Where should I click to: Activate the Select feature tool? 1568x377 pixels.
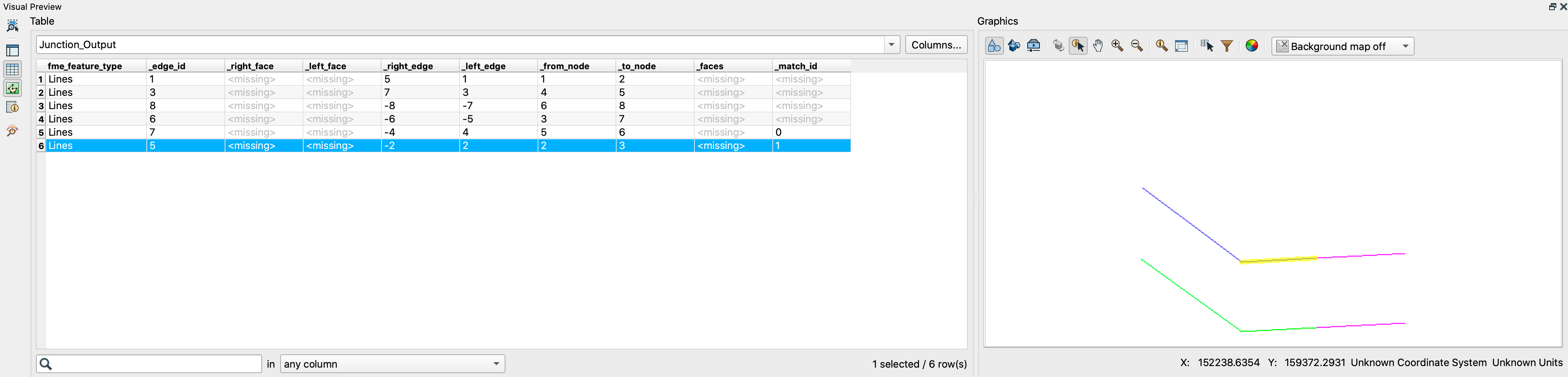[1078, 46]
